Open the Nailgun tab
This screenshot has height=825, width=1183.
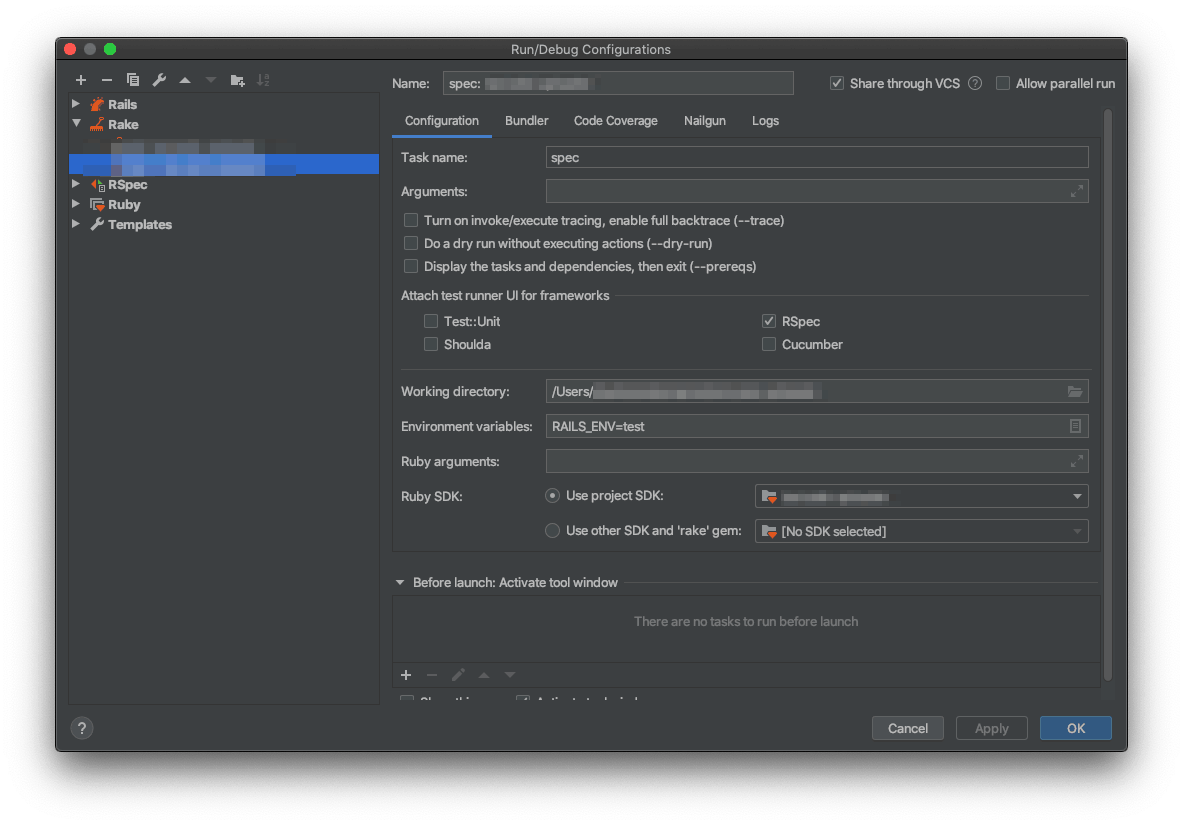coord(705,121)
